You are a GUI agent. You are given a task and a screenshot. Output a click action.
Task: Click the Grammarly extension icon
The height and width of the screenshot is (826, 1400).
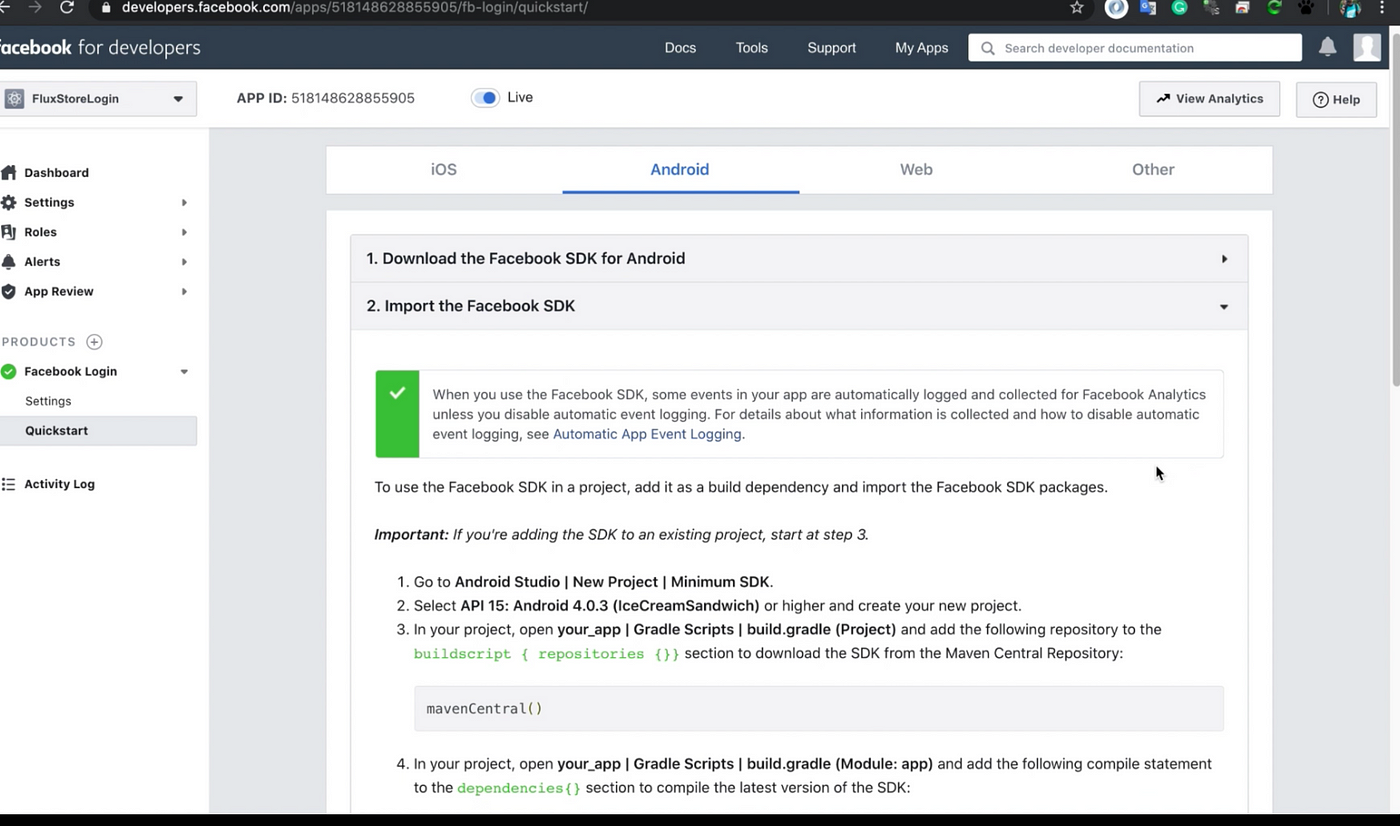[x=1180, y=7]
